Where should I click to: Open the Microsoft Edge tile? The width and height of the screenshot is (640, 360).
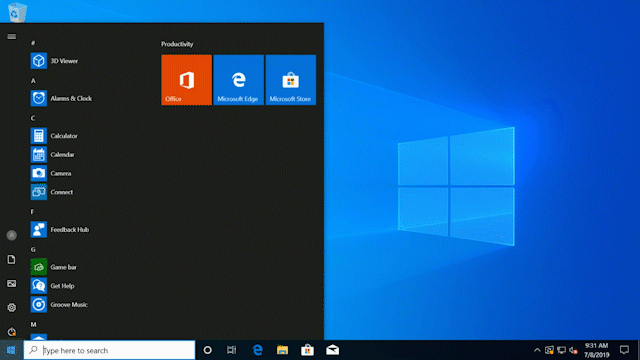tap(239, 80)
